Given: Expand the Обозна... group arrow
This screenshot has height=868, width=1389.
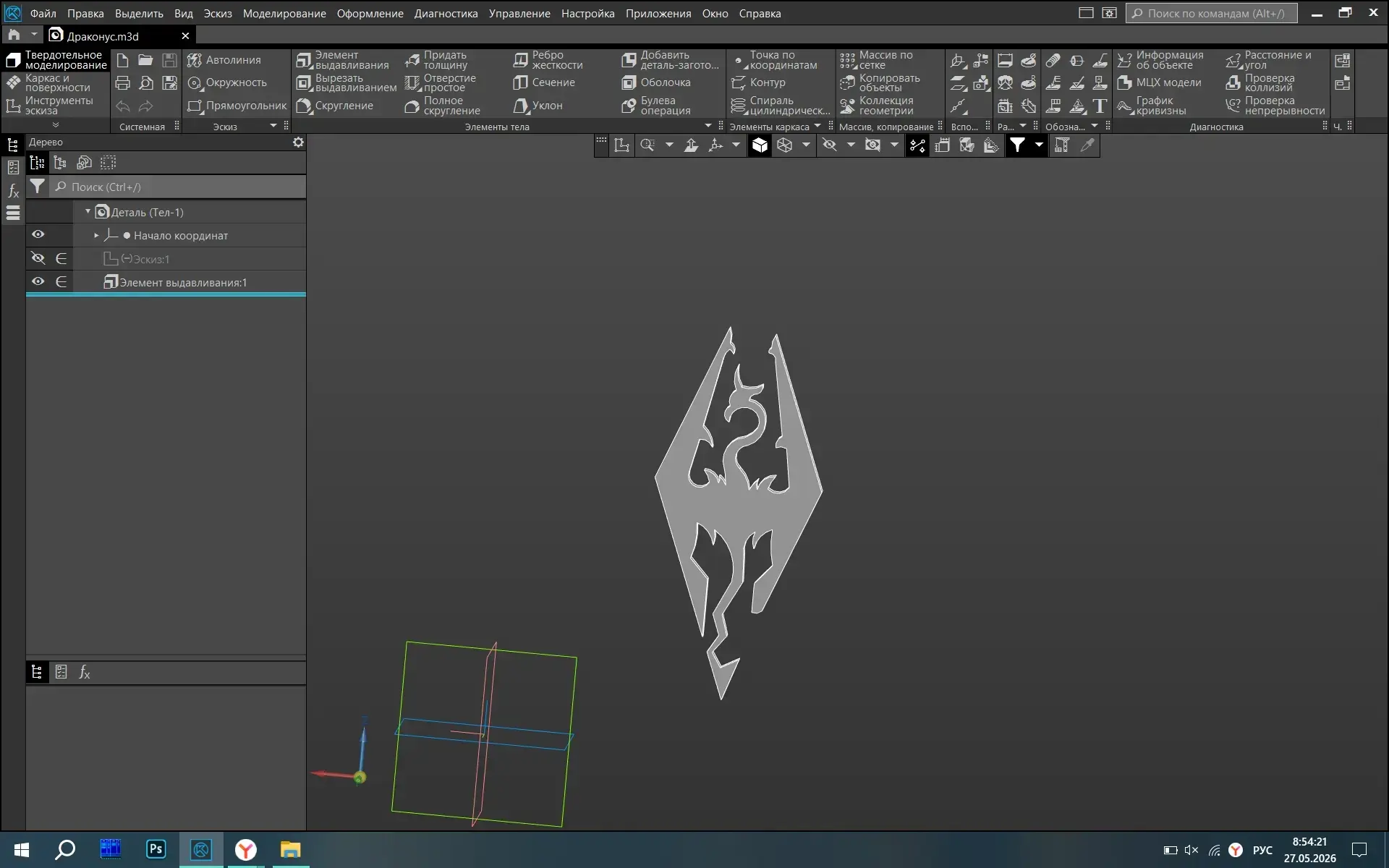Looking at the screenshot, I should click(x=1095, y=127).
